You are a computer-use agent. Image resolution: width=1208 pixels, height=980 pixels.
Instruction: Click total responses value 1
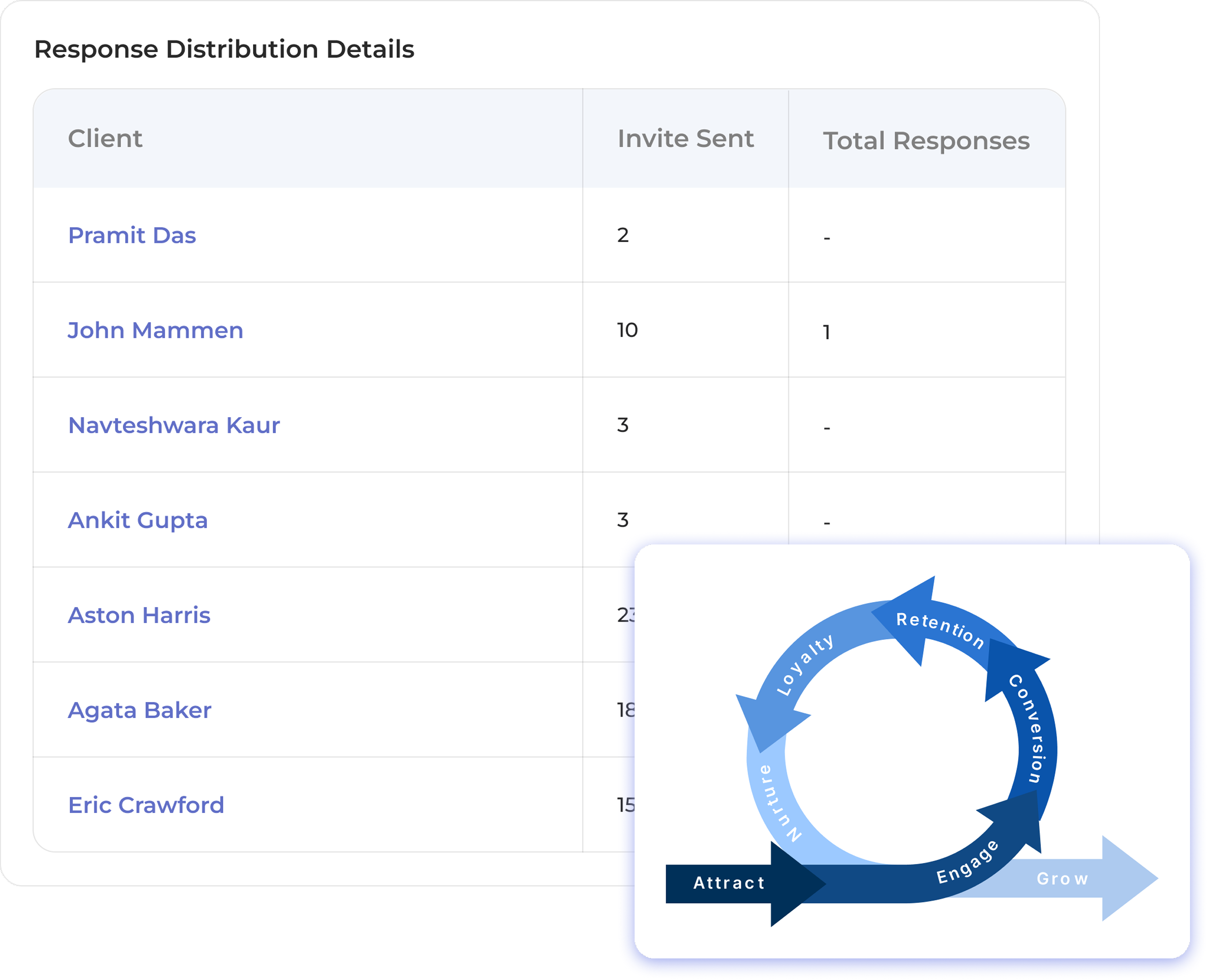pyautogui.click(x=826, y=333)
